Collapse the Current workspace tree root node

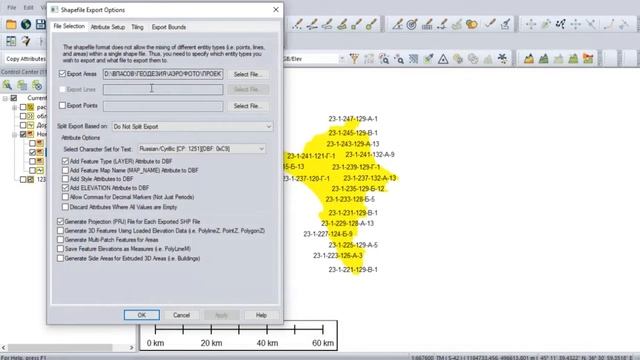[5, 98]
